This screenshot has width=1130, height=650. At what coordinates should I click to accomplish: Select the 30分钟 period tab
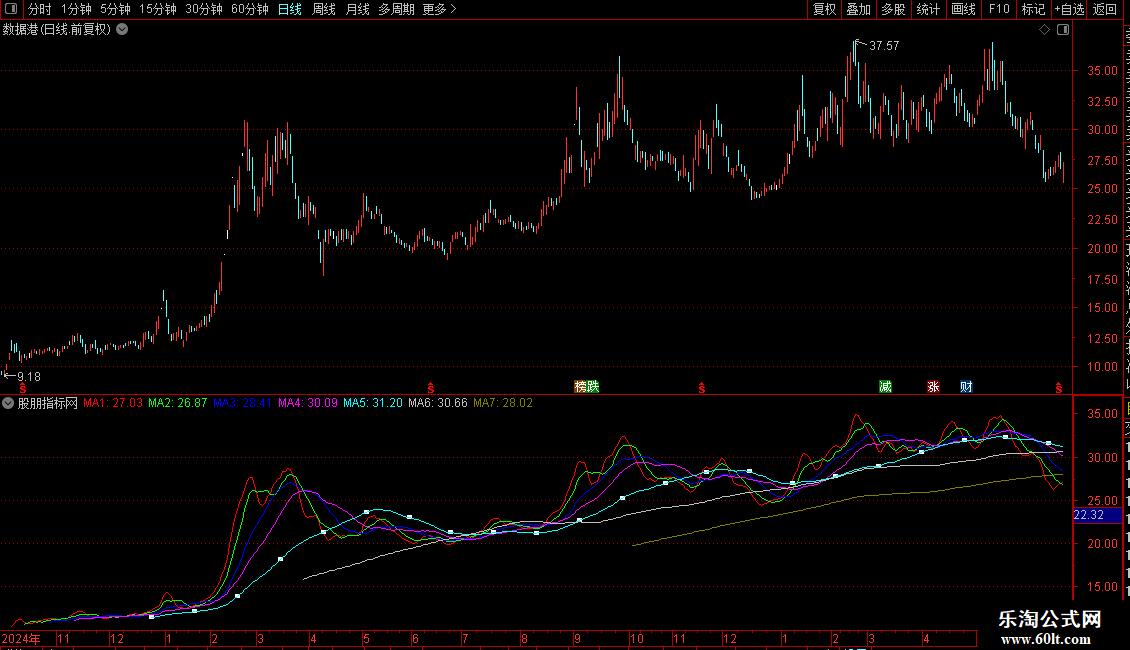tap(204, 9)
